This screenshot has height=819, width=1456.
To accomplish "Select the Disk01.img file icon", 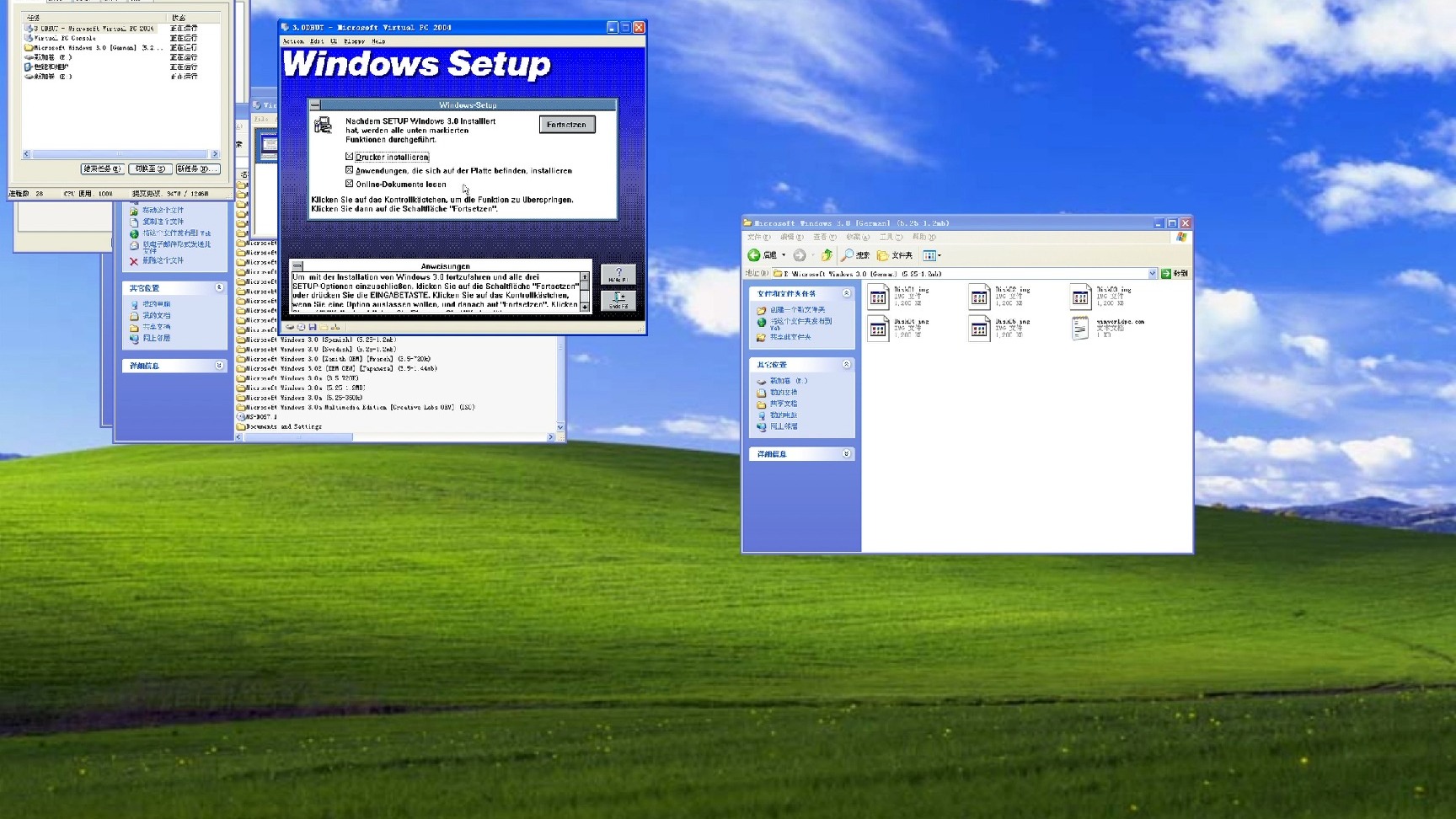I will [879, 297].
